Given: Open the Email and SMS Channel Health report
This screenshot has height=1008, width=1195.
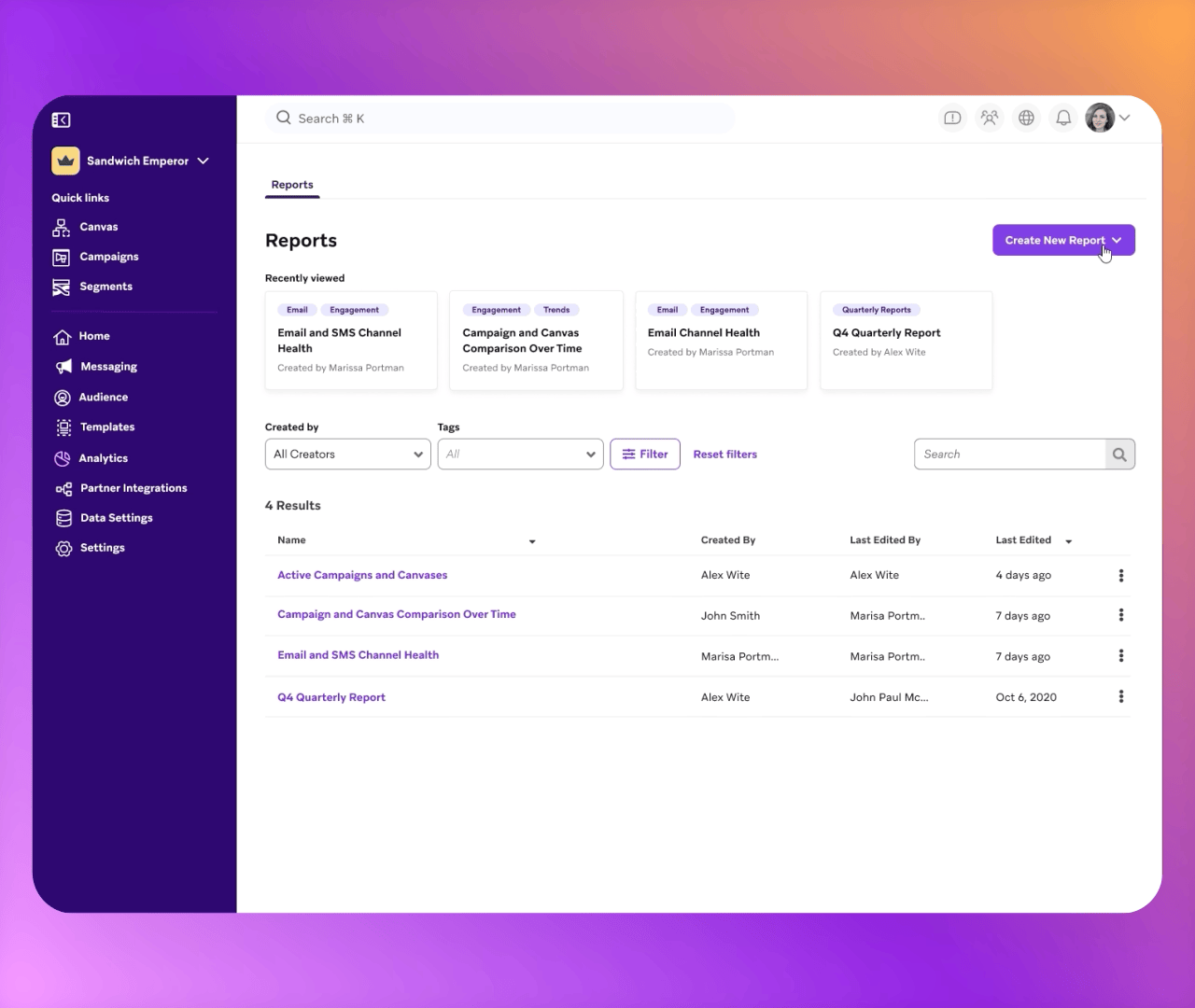Looking at the screenshot, I should pos(358,654).
